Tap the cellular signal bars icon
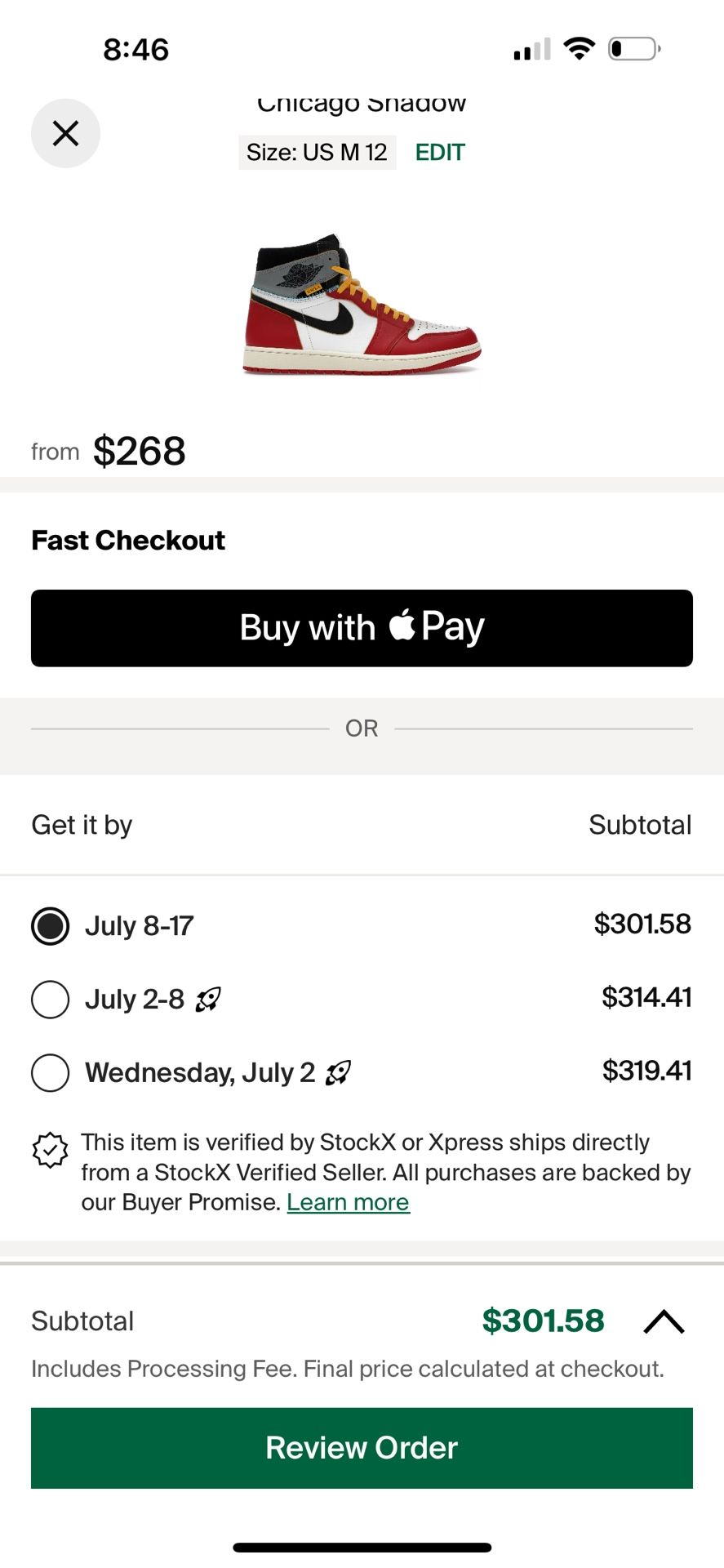Viewport: 724px width, 1568px height. (x=532, y=50)
